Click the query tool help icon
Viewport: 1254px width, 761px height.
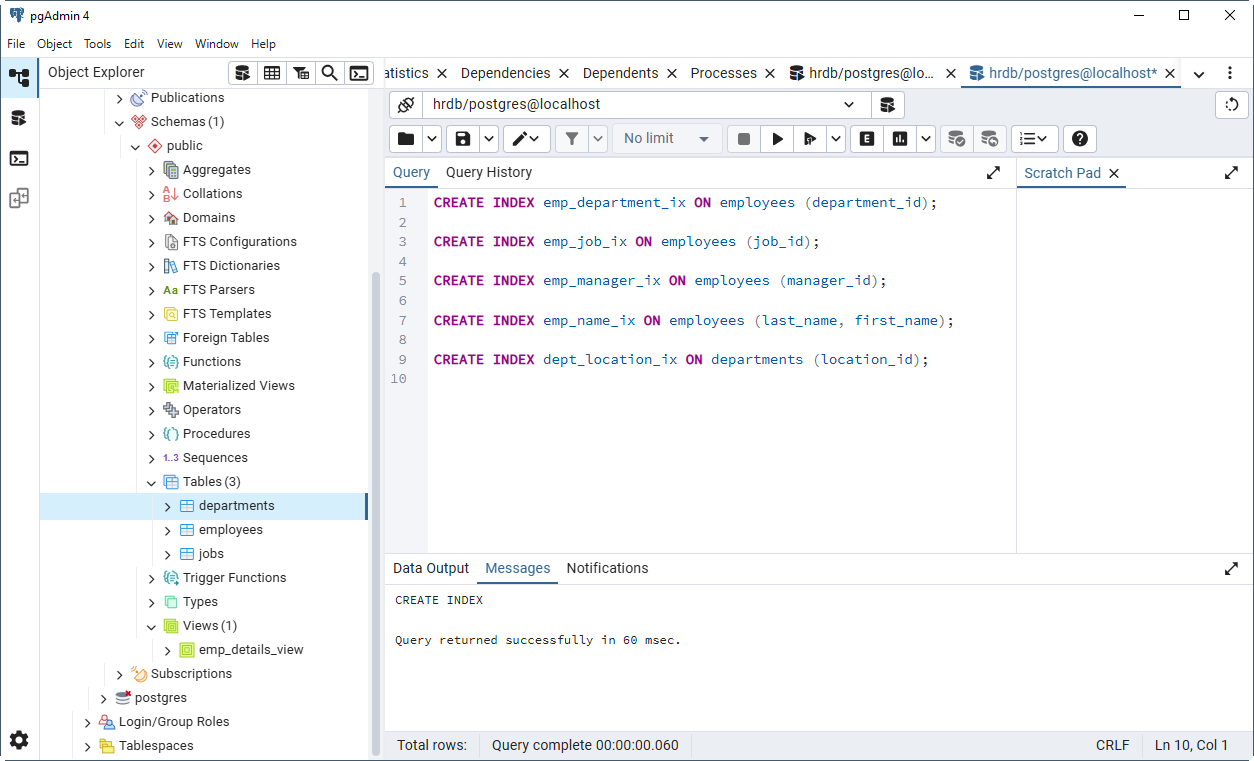1080,139
